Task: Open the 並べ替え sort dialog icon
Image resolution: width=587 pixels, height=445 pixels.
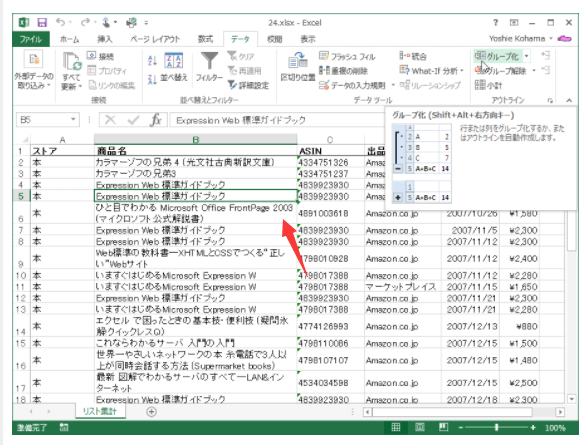Action: tap(174, 60)
